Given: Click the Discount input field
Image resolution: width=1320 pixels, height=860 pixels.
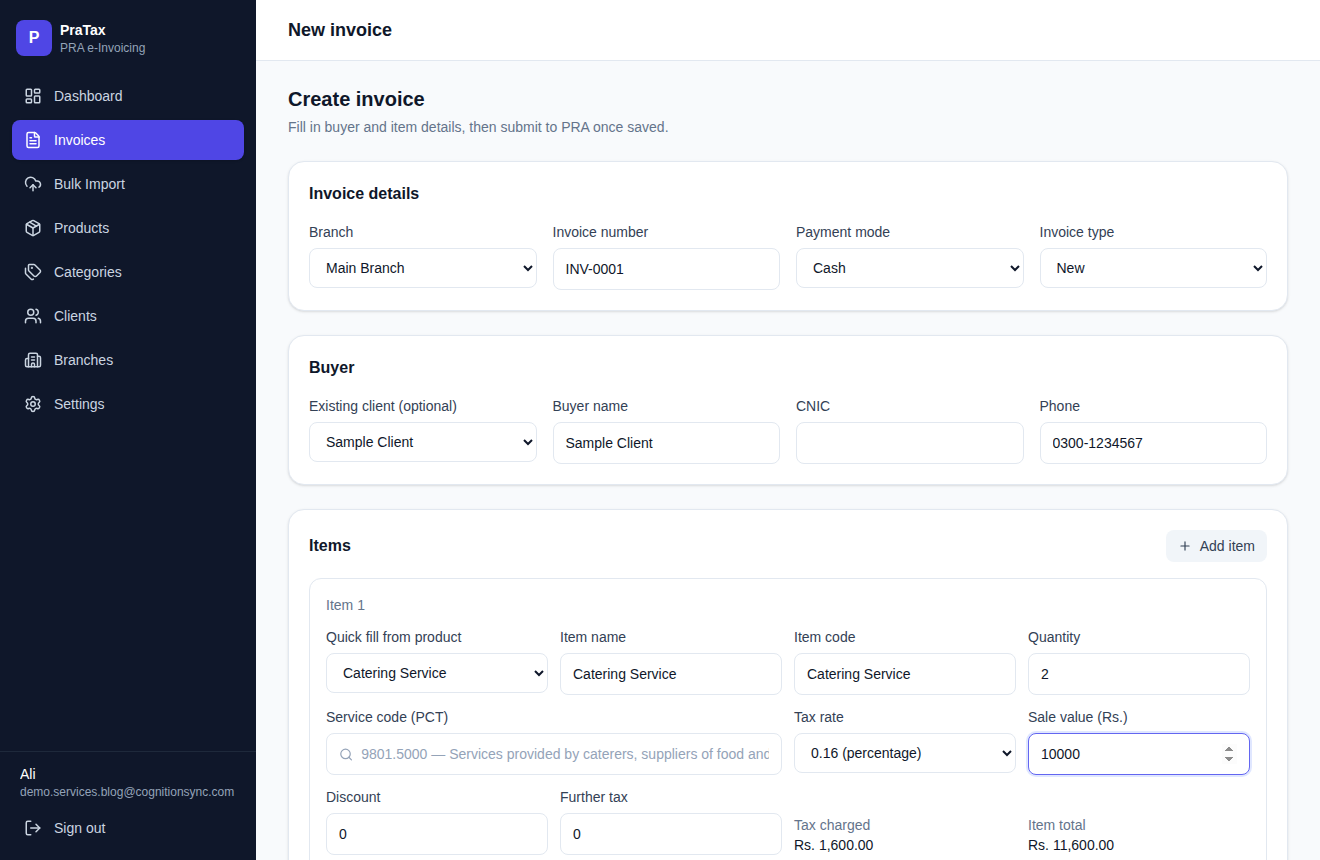Looking at the screenshot, I should 437,834.
